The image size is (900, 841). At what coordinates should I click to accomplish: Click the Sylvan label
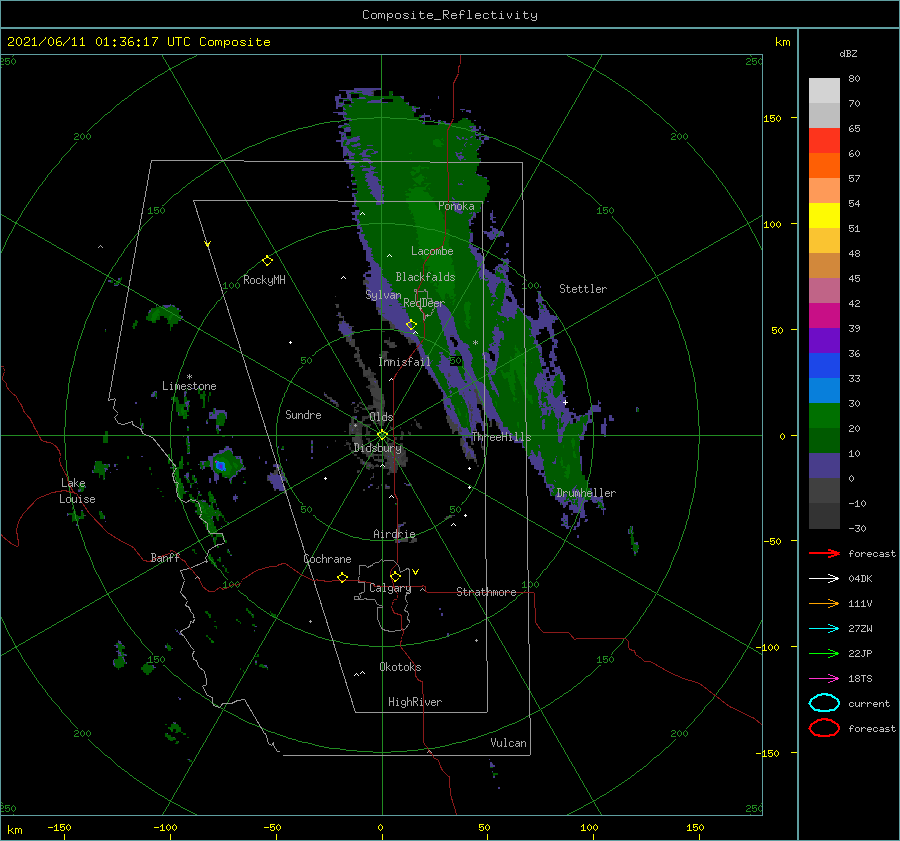383,295
